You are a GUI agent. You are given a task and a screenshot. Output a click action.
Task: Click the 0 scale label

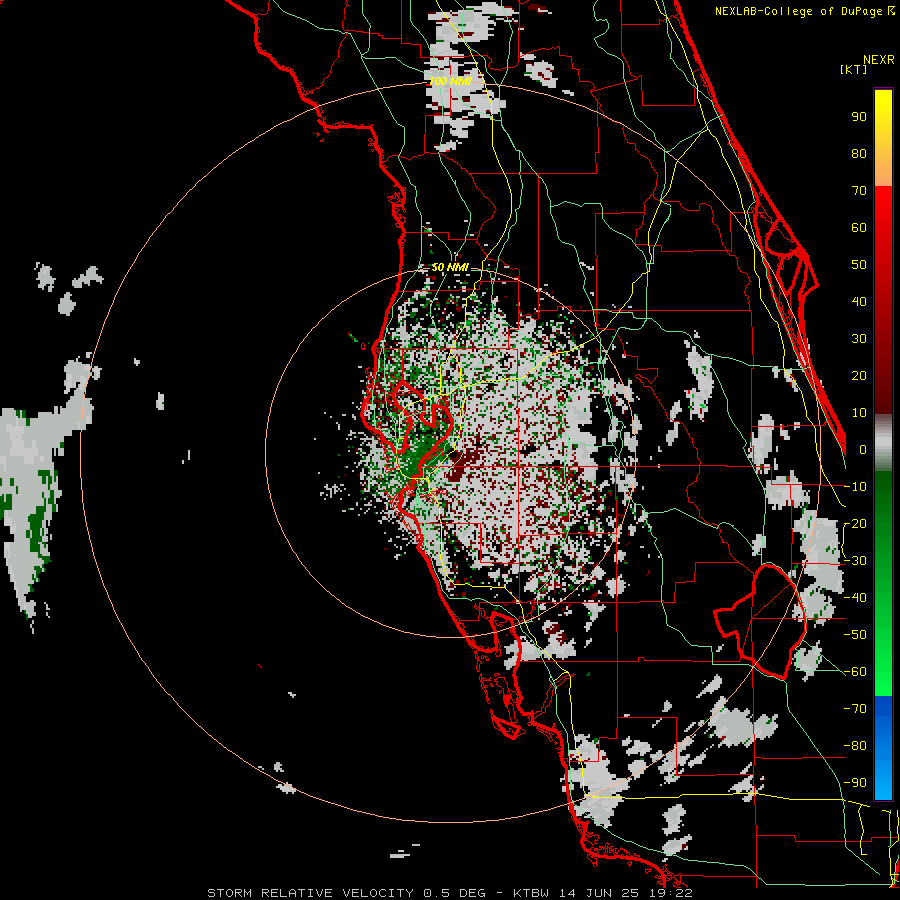click(x=863, y=450)
